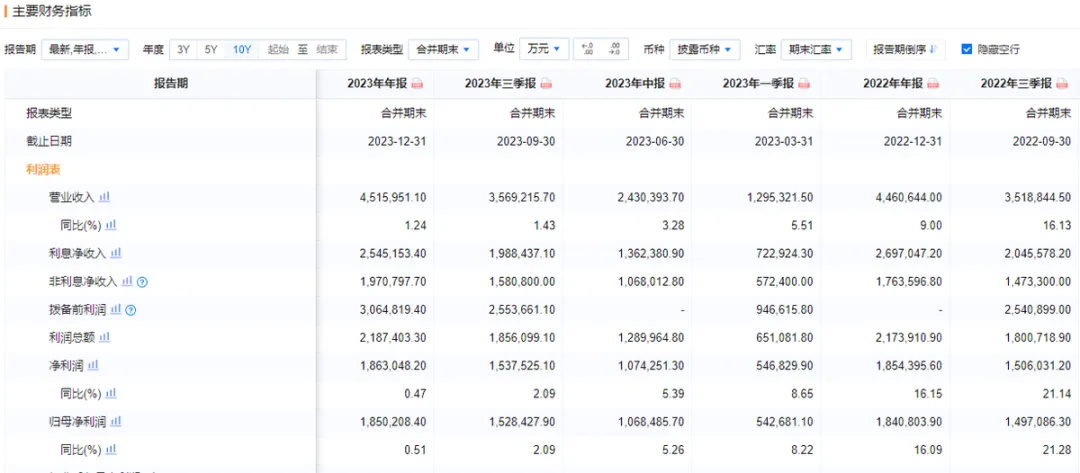Open the PDF icon for 2023年三季报
The image size is (1080, 473).
[x=546, y=84]
